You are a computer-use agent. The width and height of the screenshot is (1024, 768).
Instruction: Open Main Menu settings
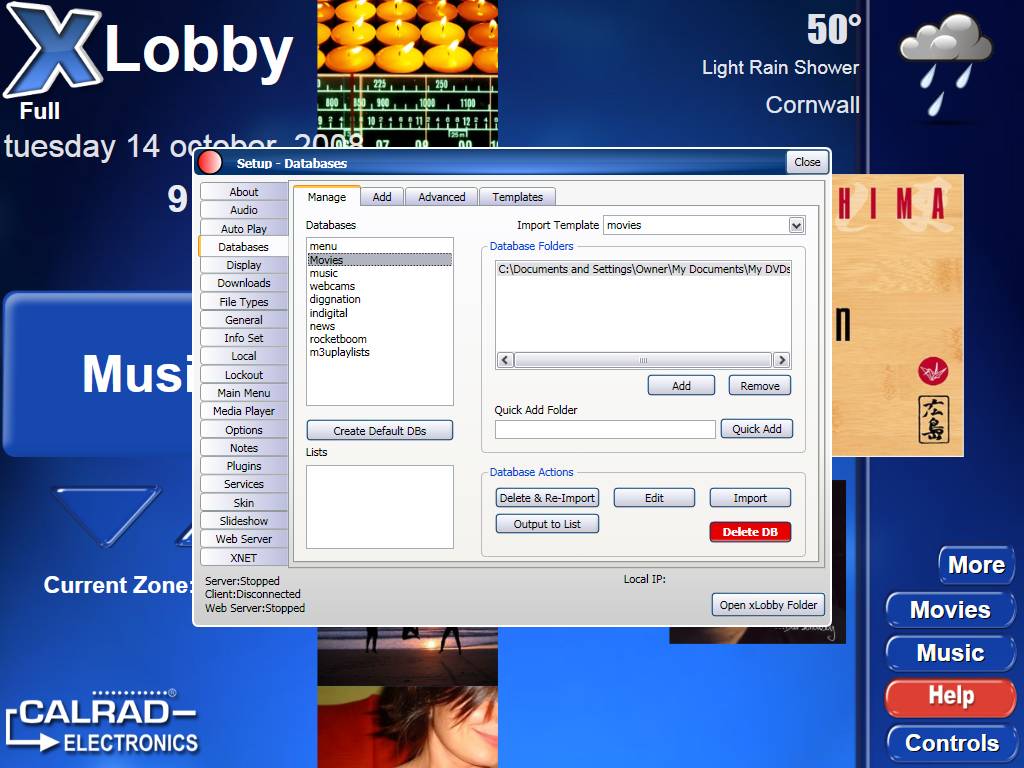click(x=244, y=392)
